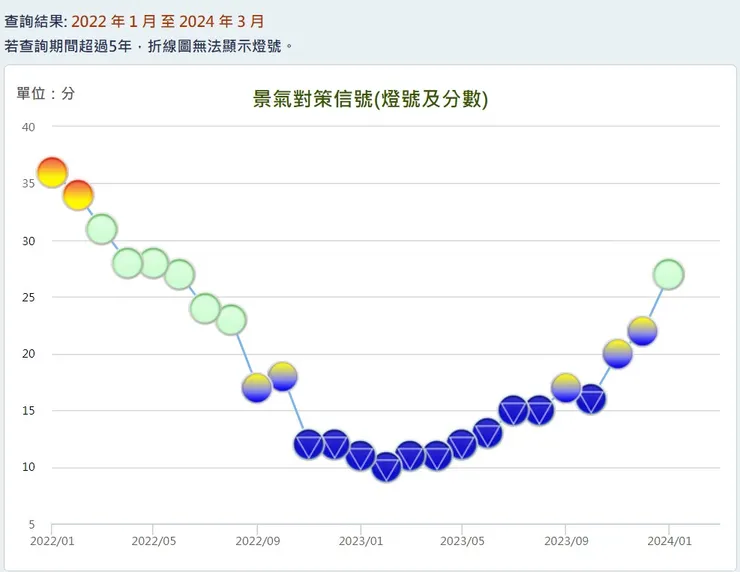Click the x-axis label 2024/01
The image size is (740, 572).
tap(669, 541)
